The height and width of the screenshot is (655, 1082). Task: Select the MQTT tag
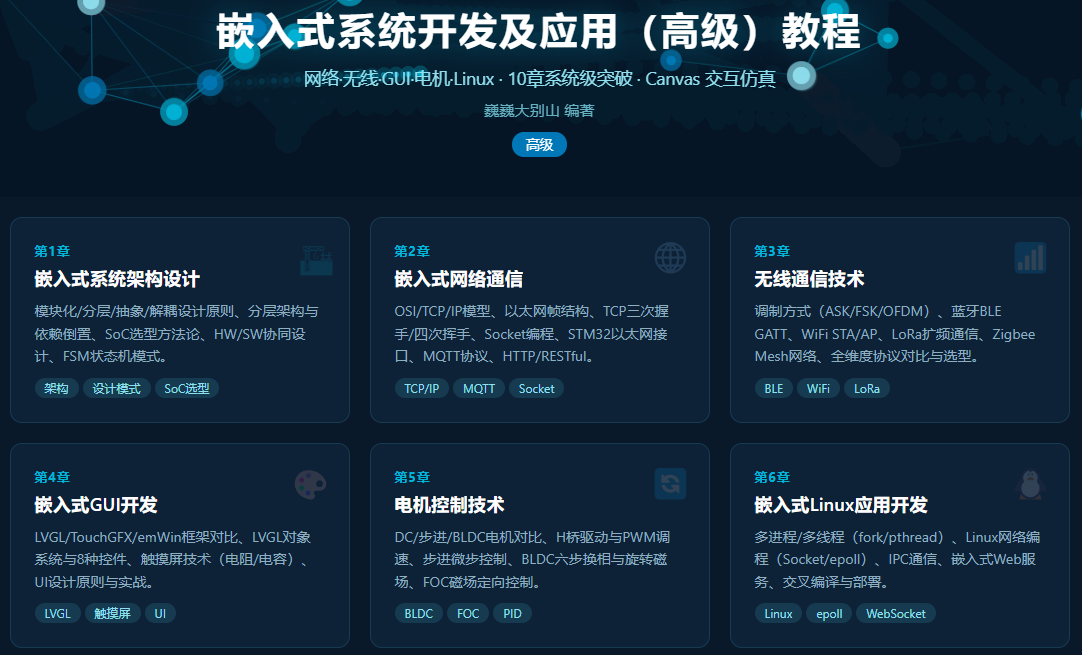click(x=479, y=389)
